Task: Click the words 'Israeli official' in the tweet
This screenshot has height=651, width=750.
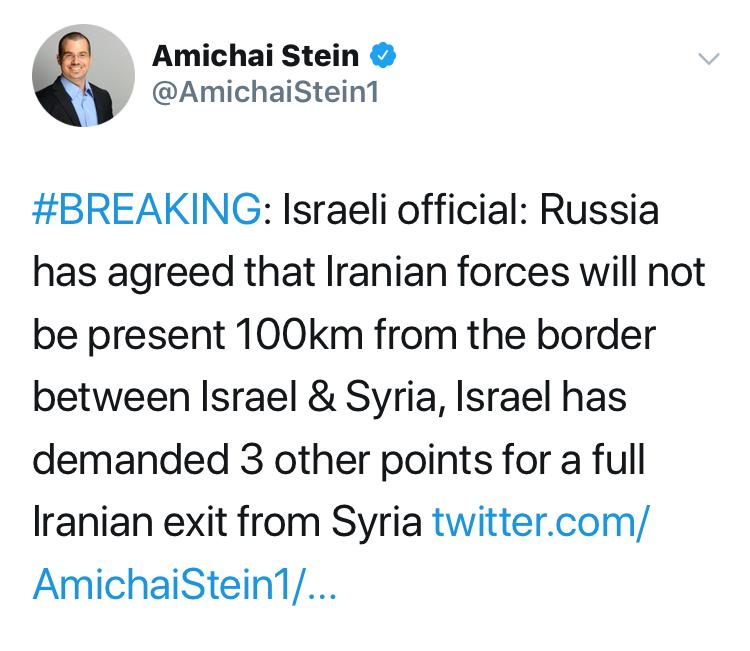Action: (x=400, y=211)
